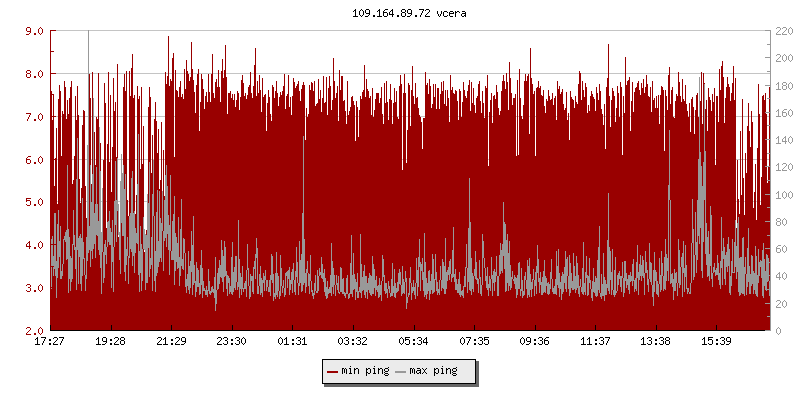The width and height of the screenshot is (800, 400).
Task: Click the 17:27 time axis label
Action: click(x=50, y=342)
